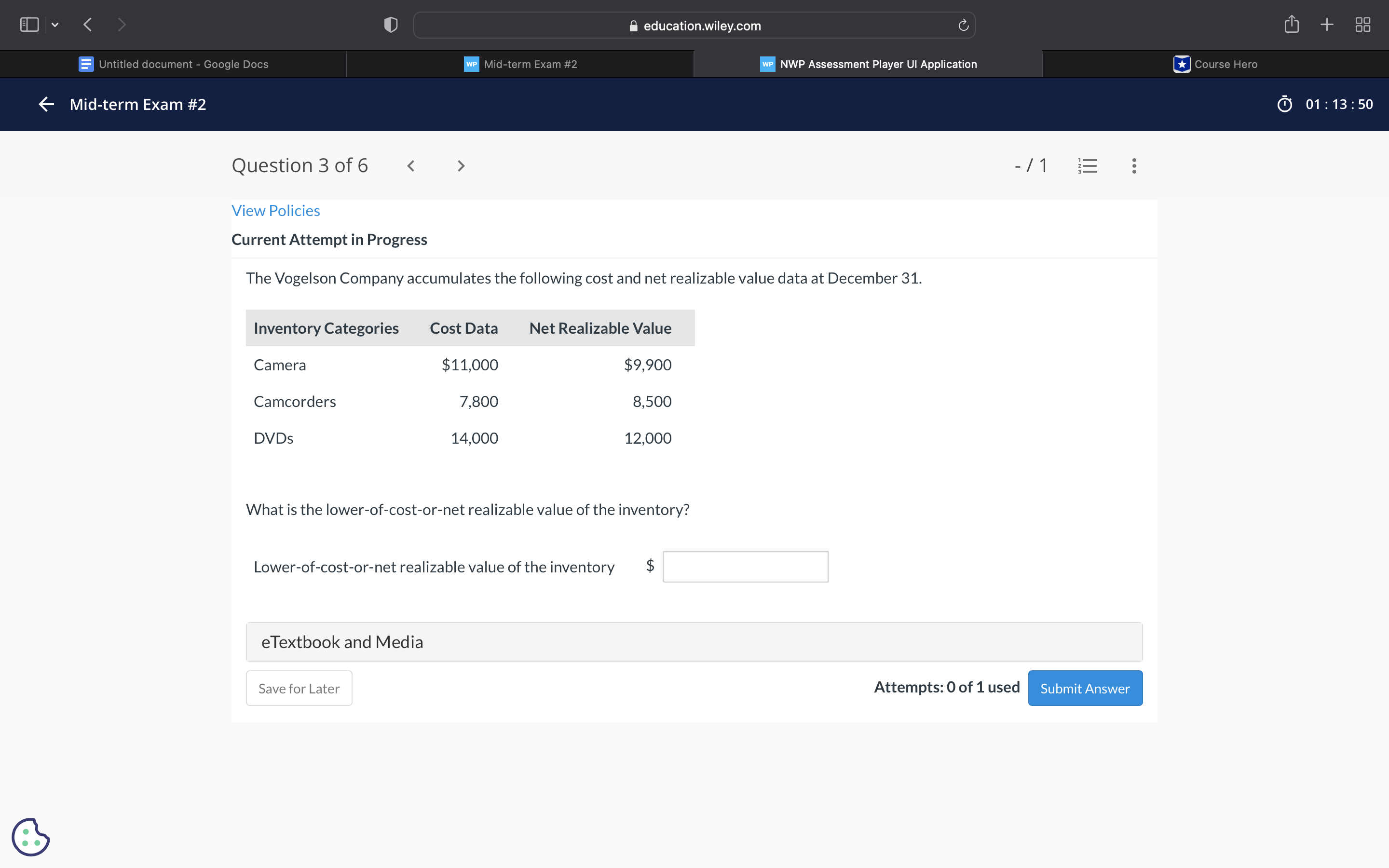Image resolution: width=1389 pixels, height=868 pixels.
Task: Go to the next question chevron
Action: coord(461,166)
